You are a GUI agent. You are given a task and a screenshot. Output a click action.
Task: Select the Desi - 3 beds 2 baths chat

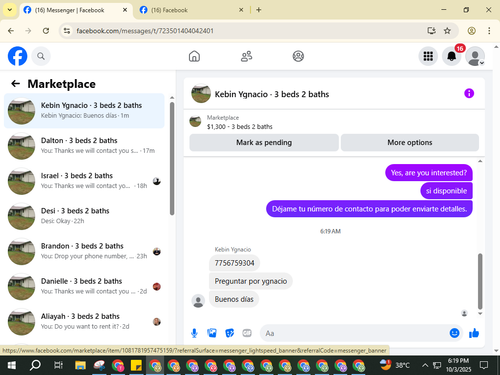(84, 216)
